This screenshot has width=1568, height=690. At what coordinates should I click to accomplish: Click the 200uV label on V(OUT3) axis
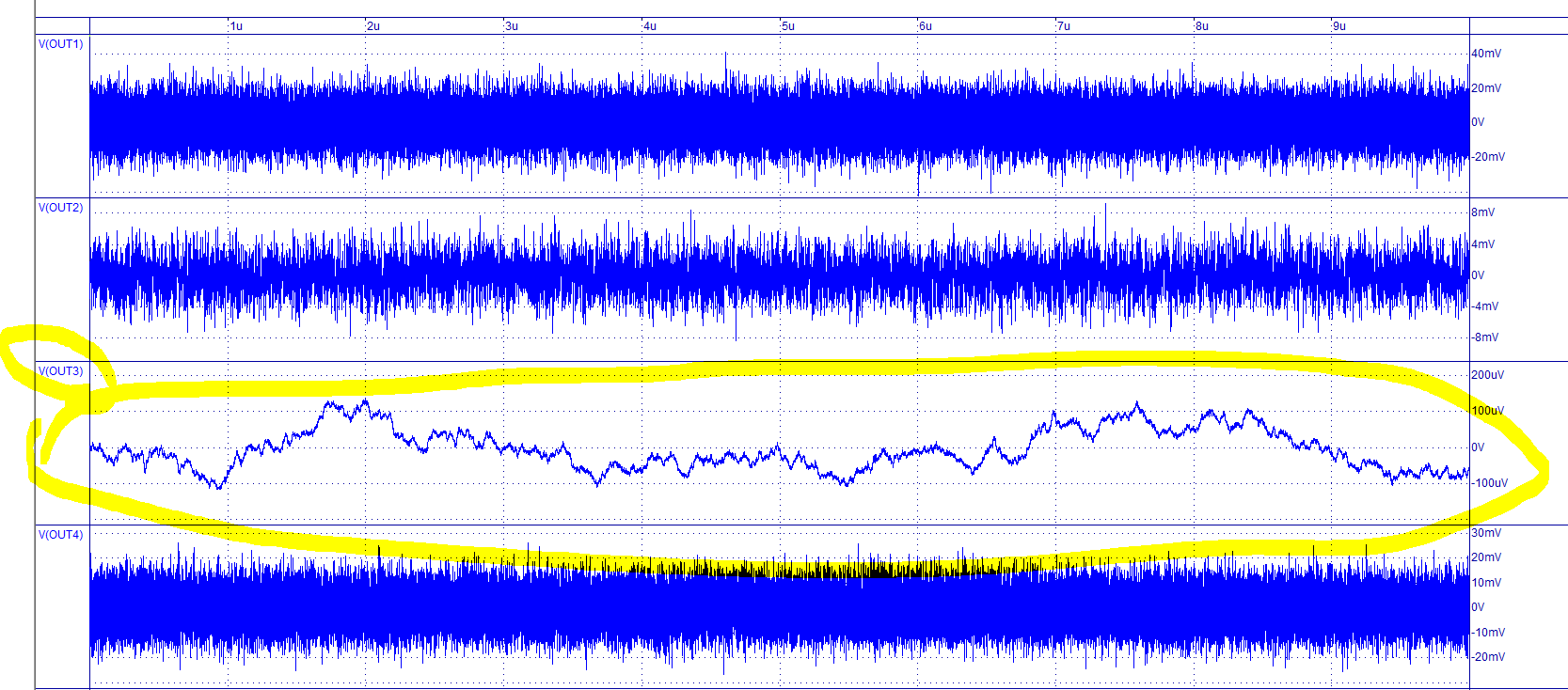coord(1488,375)
